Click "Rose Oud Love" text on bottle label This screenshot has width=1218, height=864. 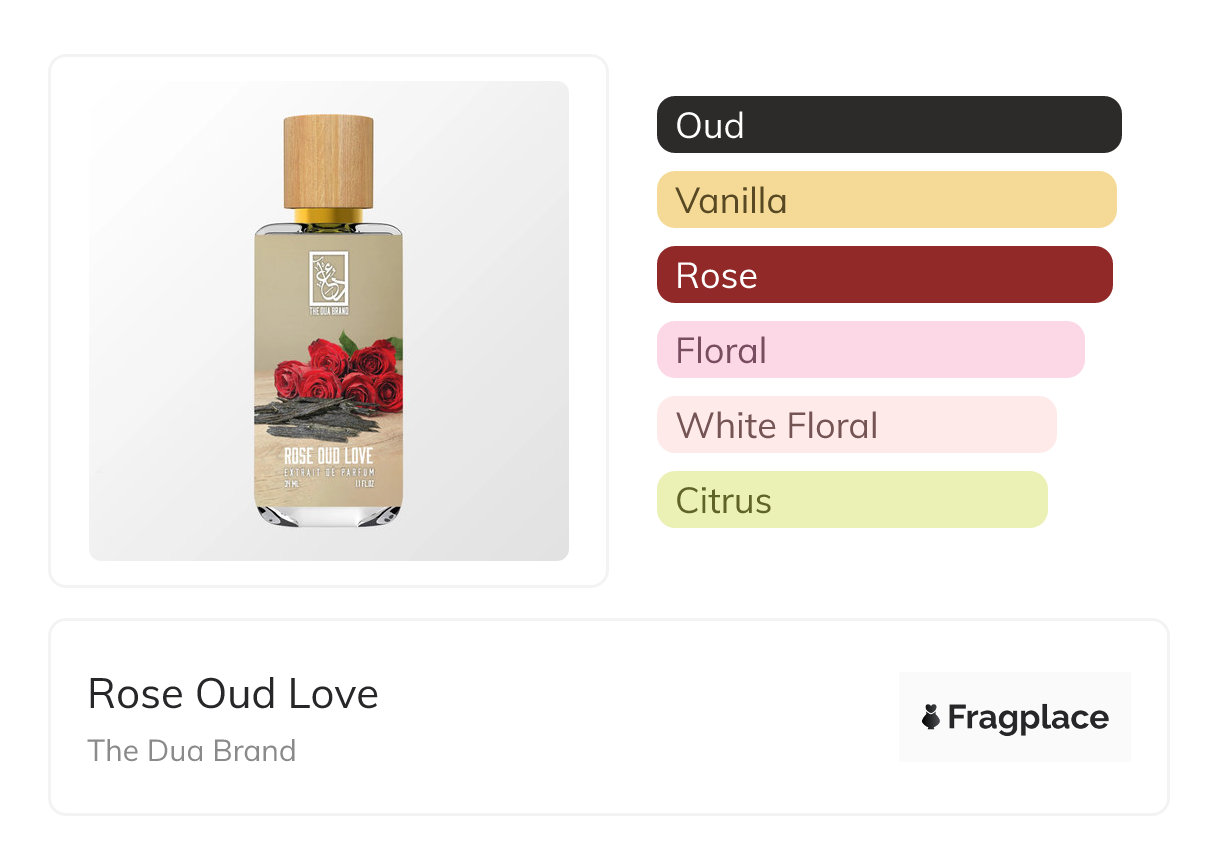point(328,457)
